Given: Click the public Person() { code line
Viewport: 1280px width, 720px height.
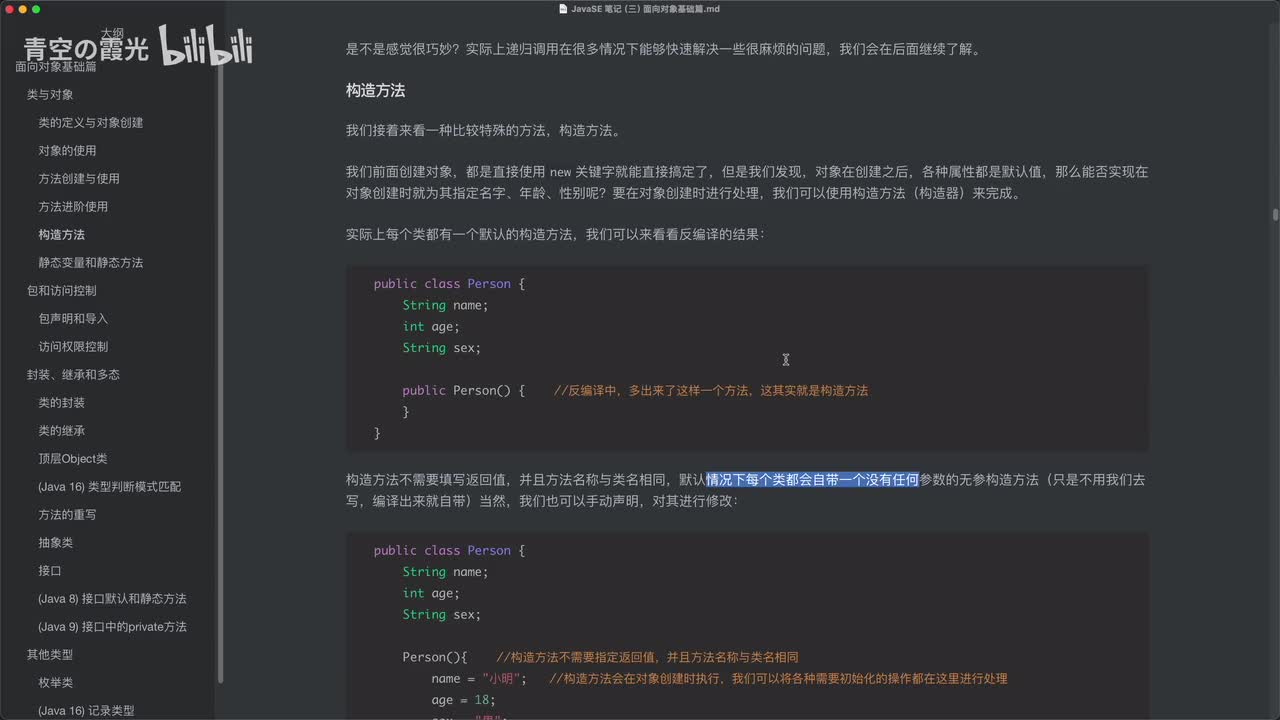Looking at the screenshot, I should point(464,391).
